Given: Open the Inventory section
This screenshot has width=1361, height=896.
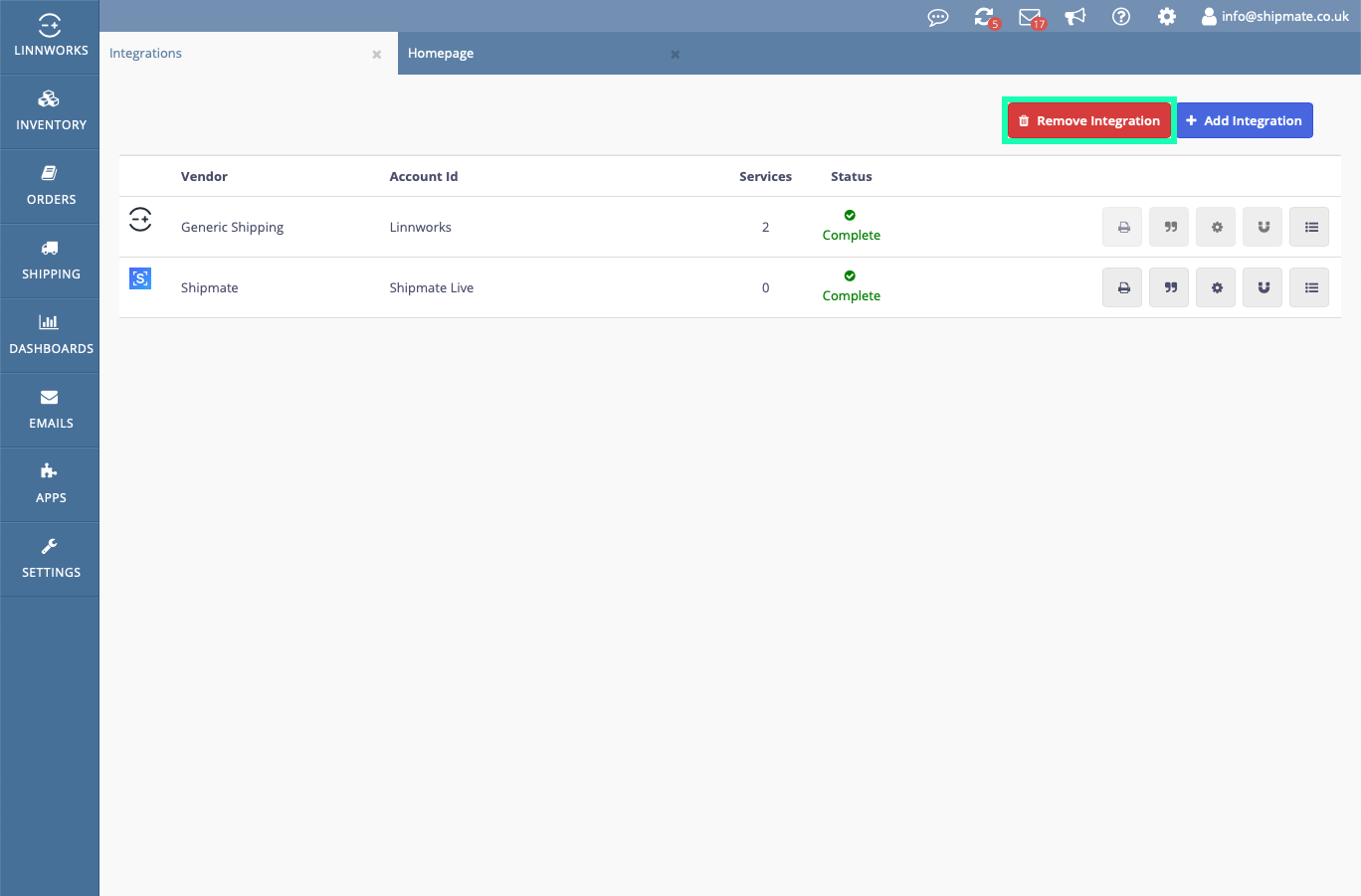Looking at the screenshot, I should click(50, 111).
